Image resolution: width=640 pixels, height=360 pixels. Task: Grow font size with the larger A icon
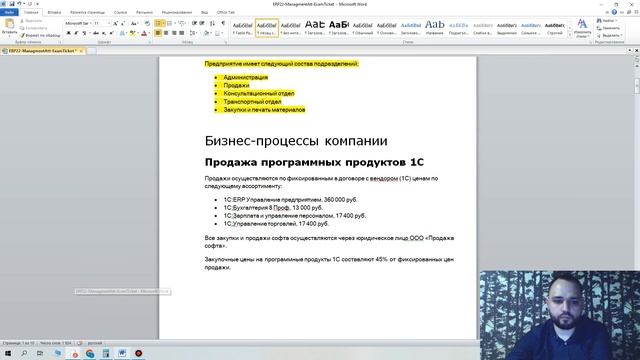click(x=116, y=24)
